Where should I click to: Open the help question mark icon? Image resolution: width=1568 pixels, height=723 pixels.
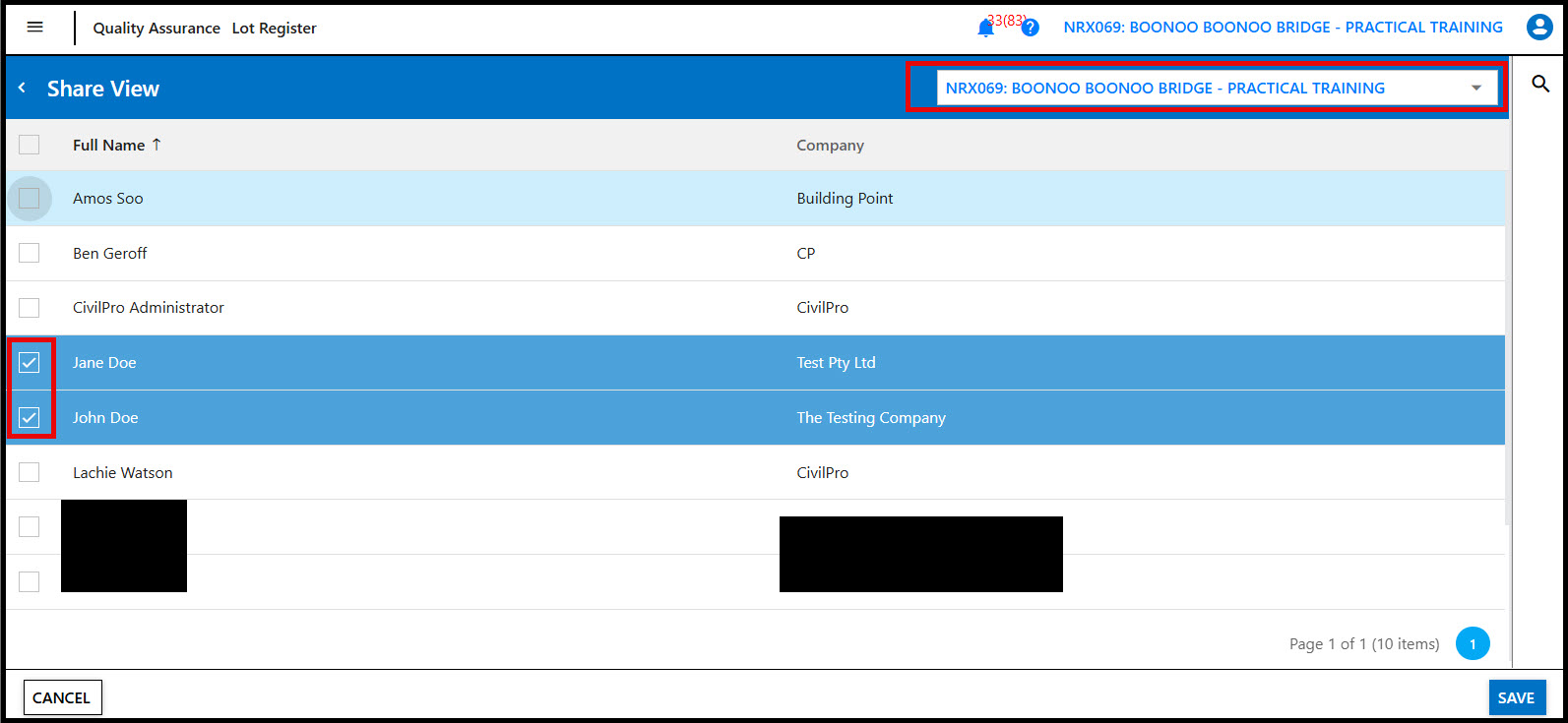[x=1030, y=29]
